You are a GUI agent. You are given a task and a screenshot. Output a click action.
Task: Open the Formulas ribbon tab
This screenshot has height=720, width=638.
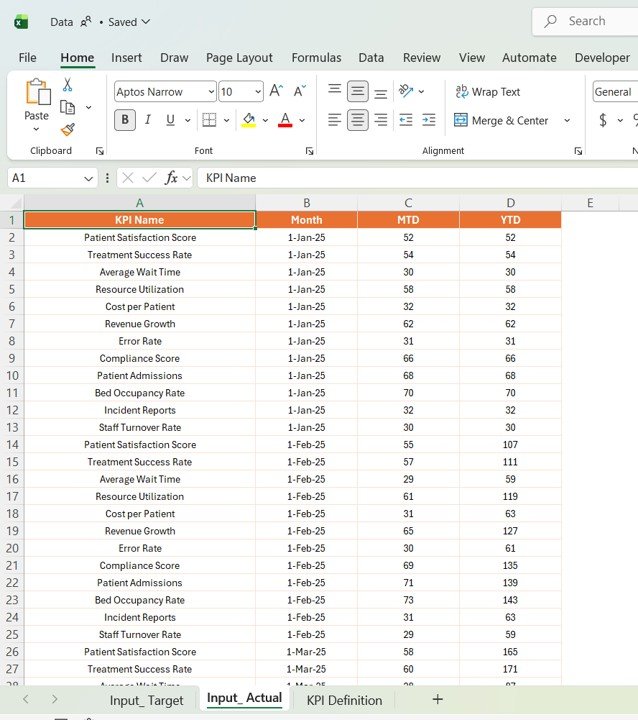pos(316,58)
